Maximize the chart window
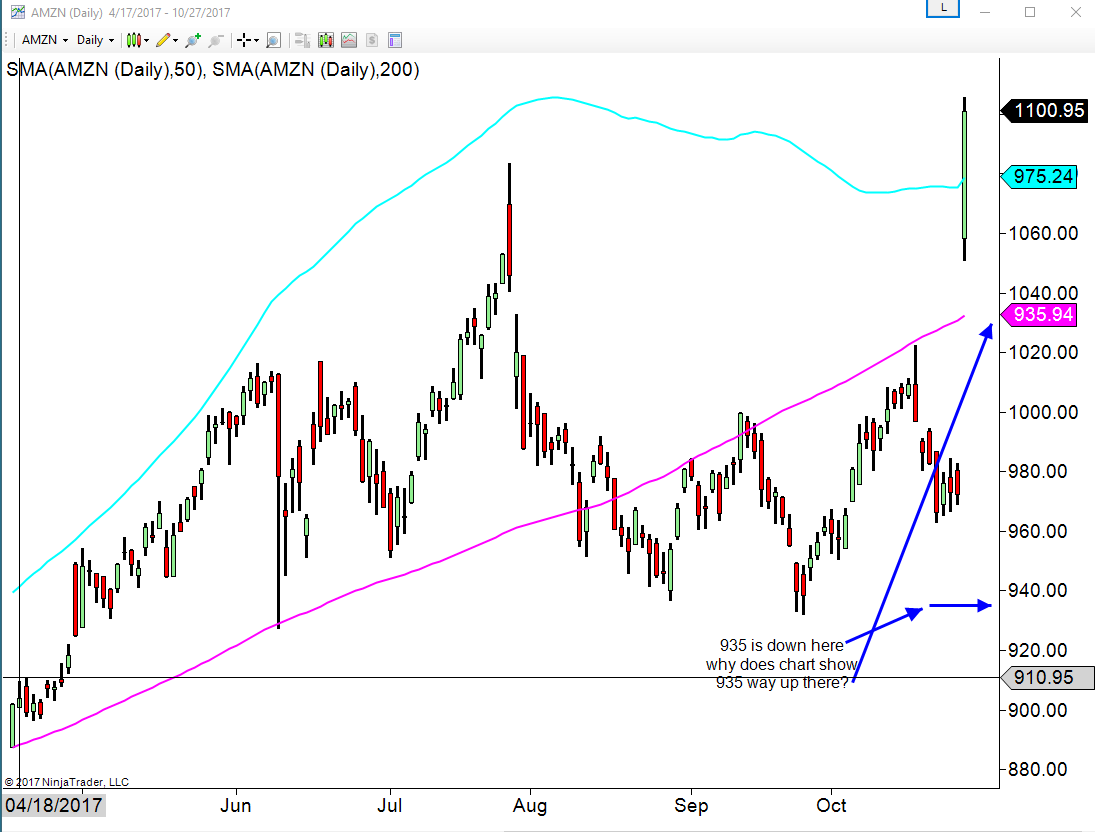This screenshot has height=832, width=1095. [x=1030, y=12]
